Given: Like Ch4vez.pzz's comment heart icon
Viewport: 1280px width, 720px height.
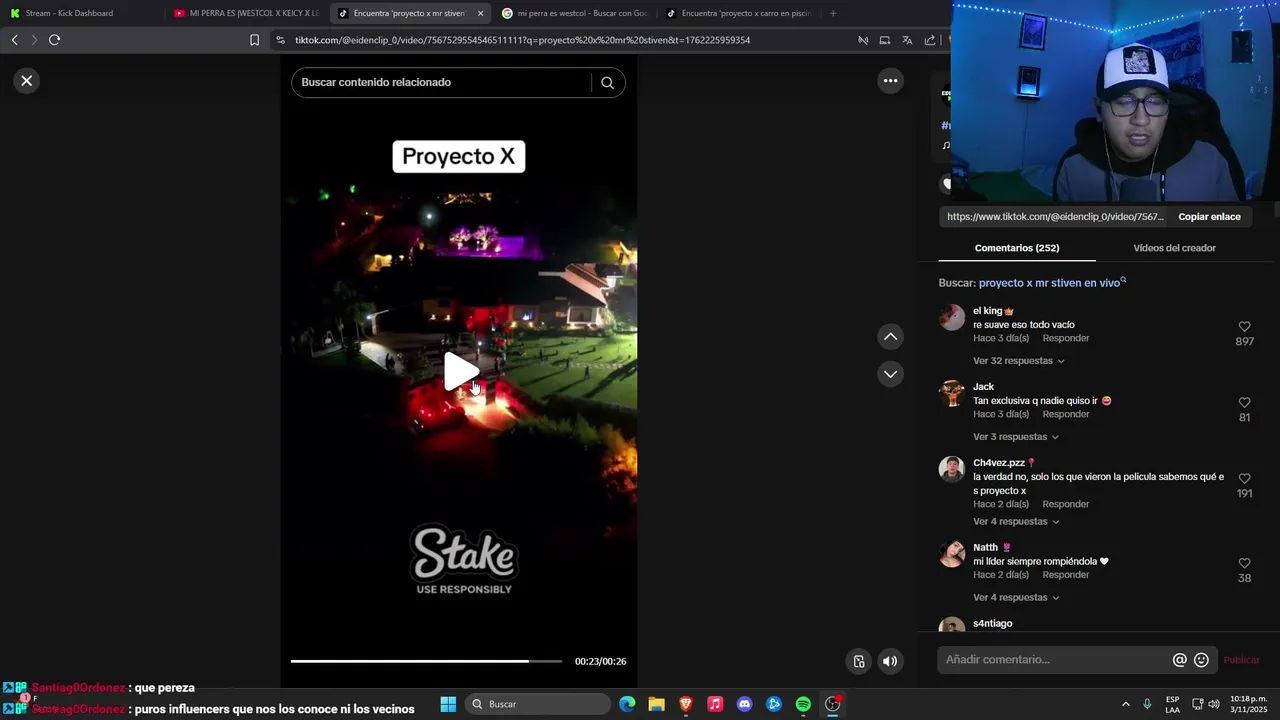Looking at the screenshot, I should click(1244, 479).
